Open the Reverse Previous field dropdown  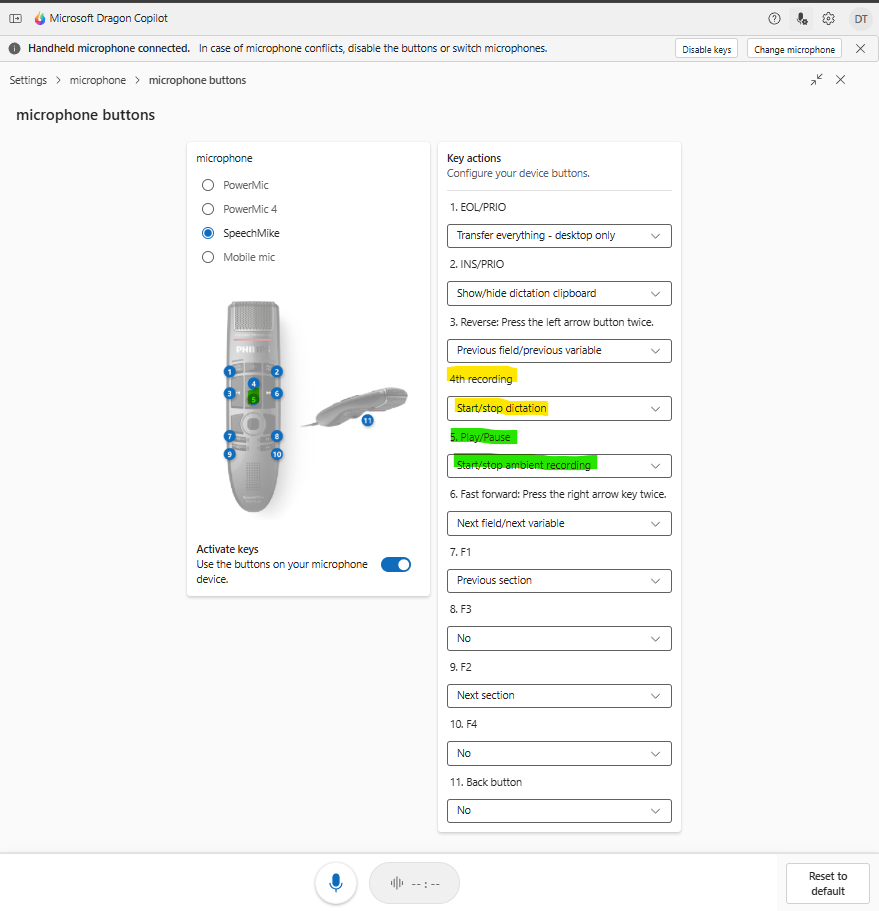(559, 351)
